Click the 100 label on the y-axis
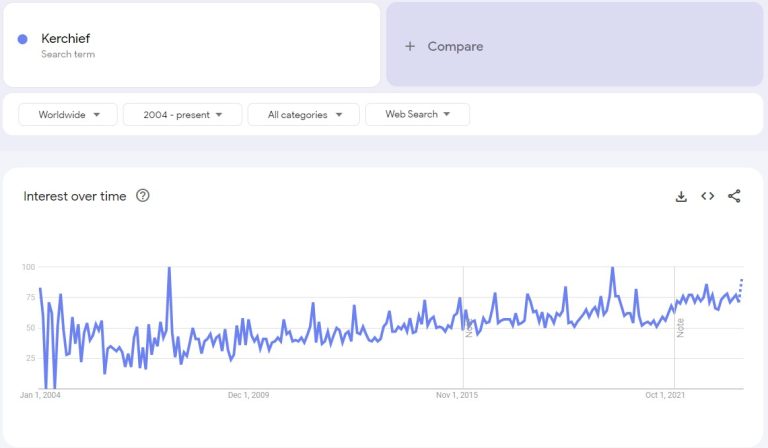The width and height of the screenshot is (768, 448). [x=28, y=267]
